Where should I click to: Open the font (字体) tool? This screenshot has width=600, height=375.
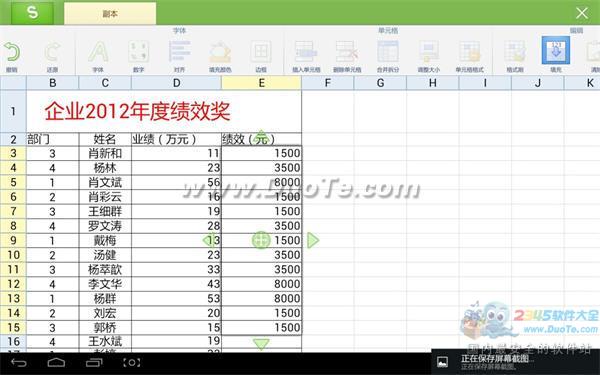pyautogui.click(x=98, y=52)
